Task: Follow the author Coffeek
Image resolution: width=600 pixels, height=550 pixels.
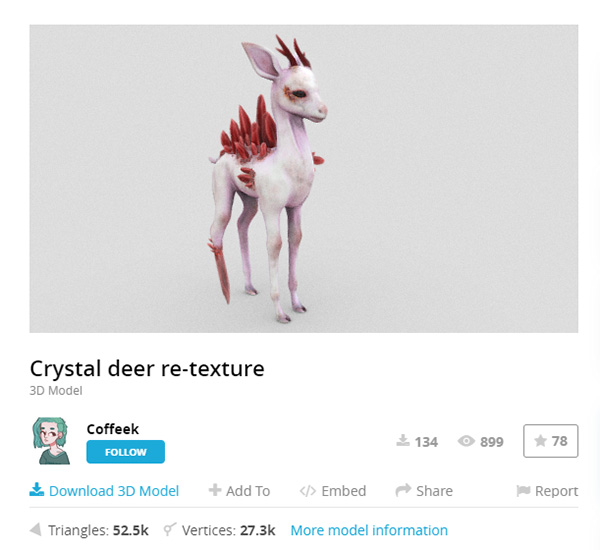Action: [126, 452]
